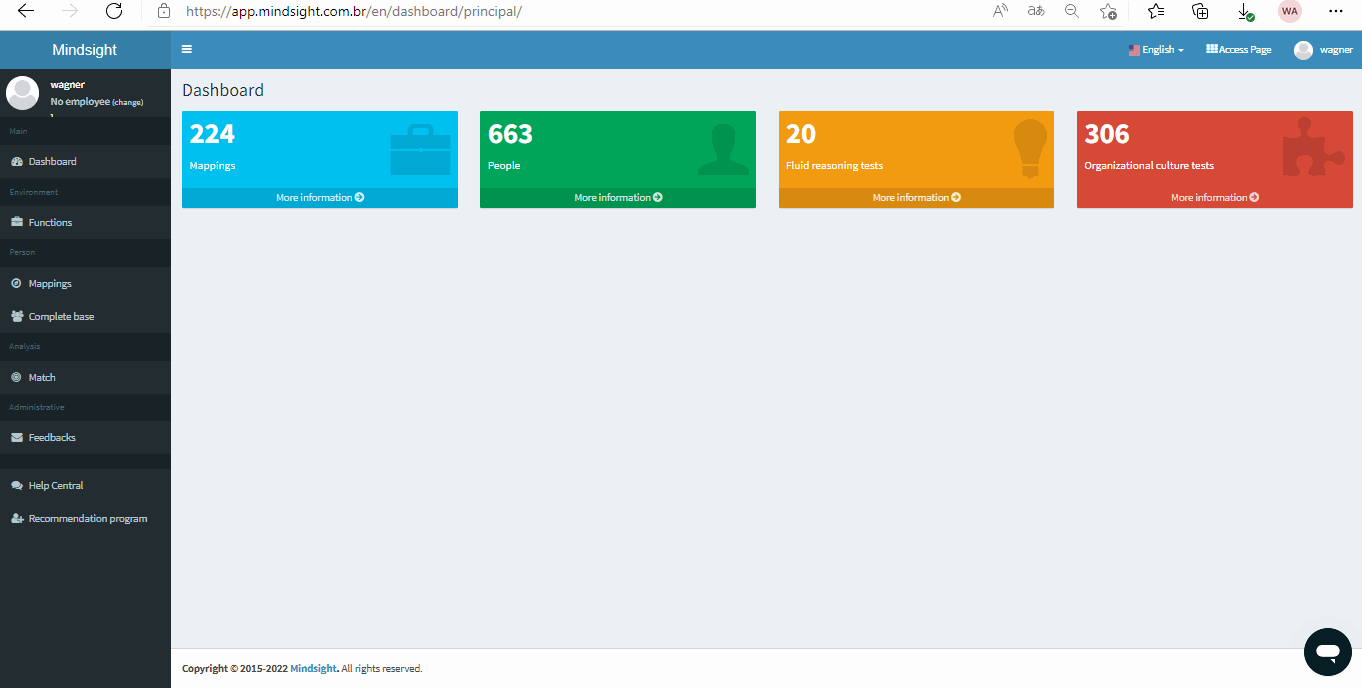Click the lightbulb icon on Fluid reasoning card

(x=1030, y=149)
